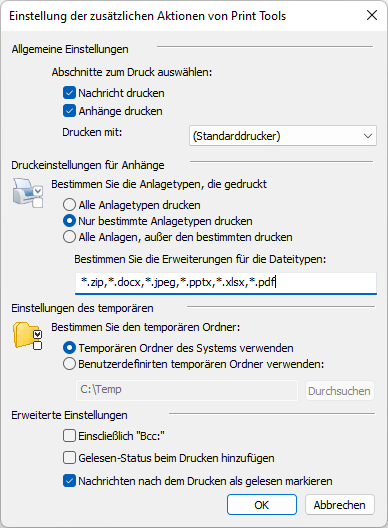Uncheck the Nachricht drucken checkbox
Viewport: 388px width, 528px height.
(x=69, y=93)
